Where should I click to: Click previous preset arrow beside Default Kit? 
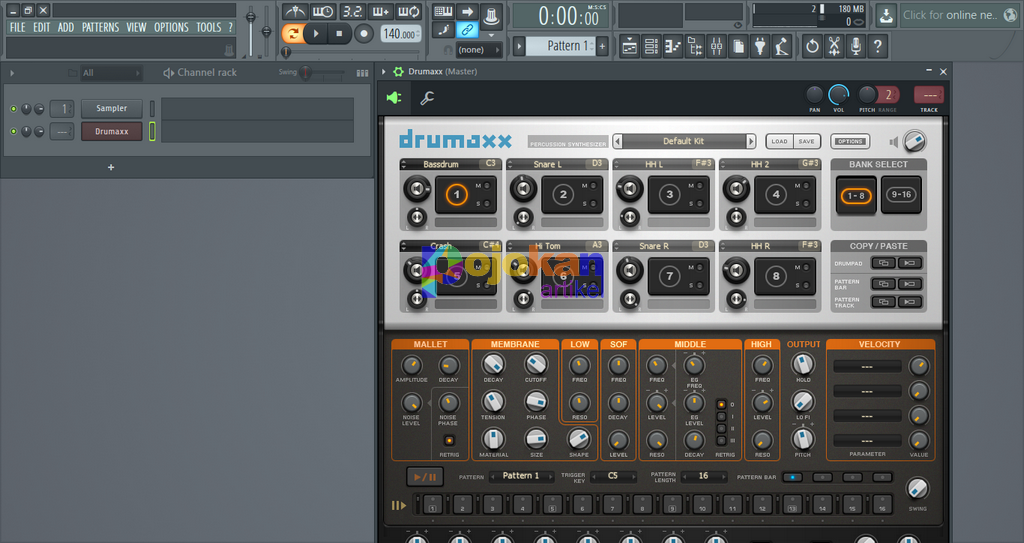(618, 141)
